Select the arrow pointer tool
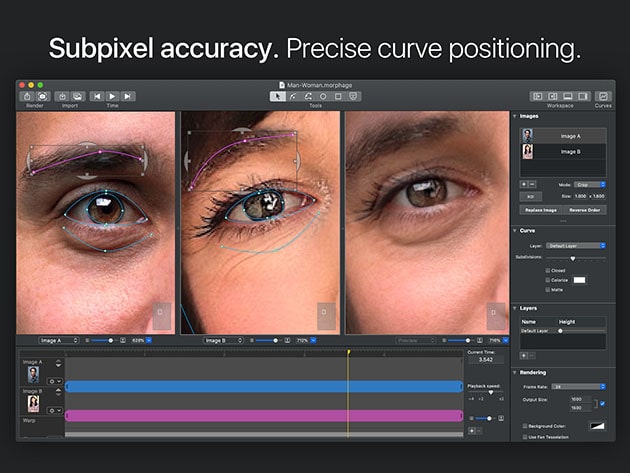630x473 pixels. [x=278, y=96]
